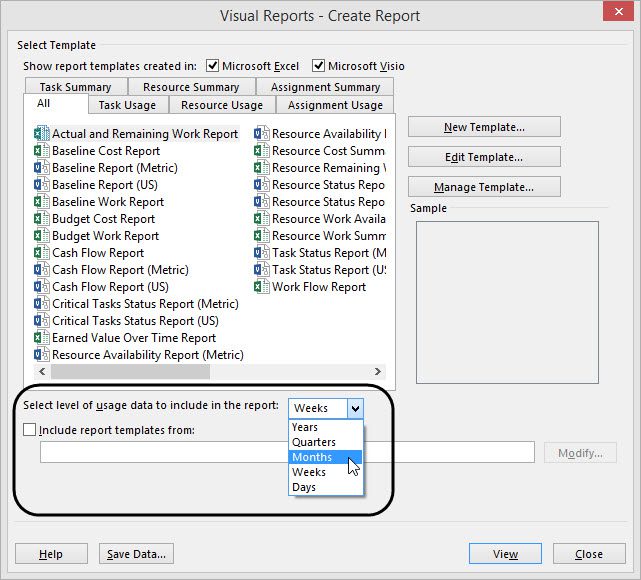Viewport: 641px width, 580px height.
Task: Click the Close button
Action: 589,554
